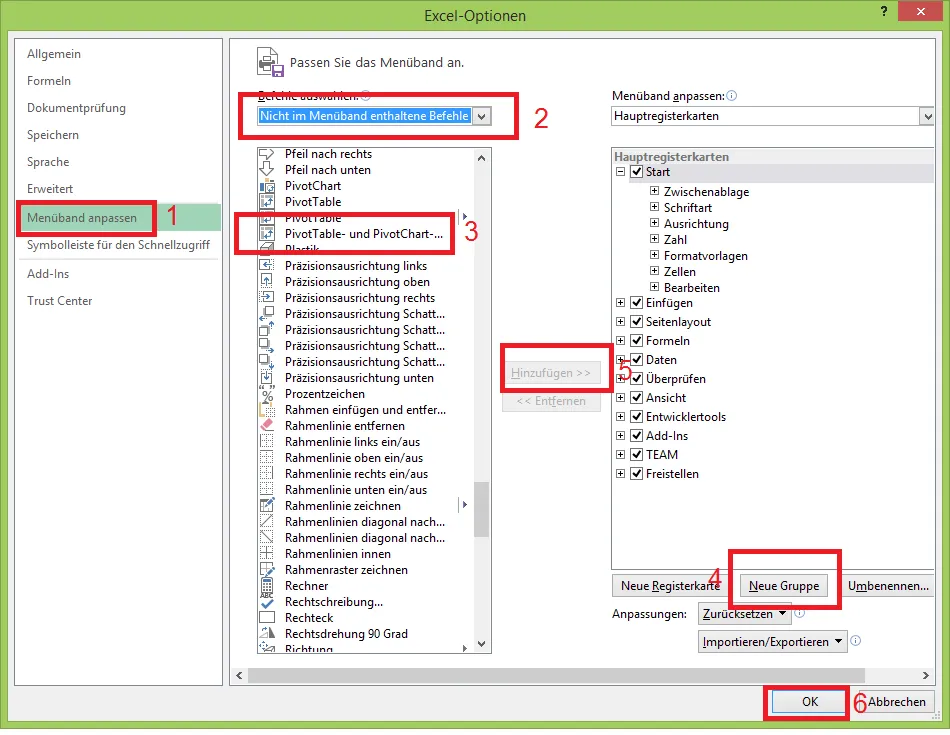Open the Befehle auswählen dropdown
The width and height of the screenshot is (950, 735).
pyautogui.click(x=482, y=116)
